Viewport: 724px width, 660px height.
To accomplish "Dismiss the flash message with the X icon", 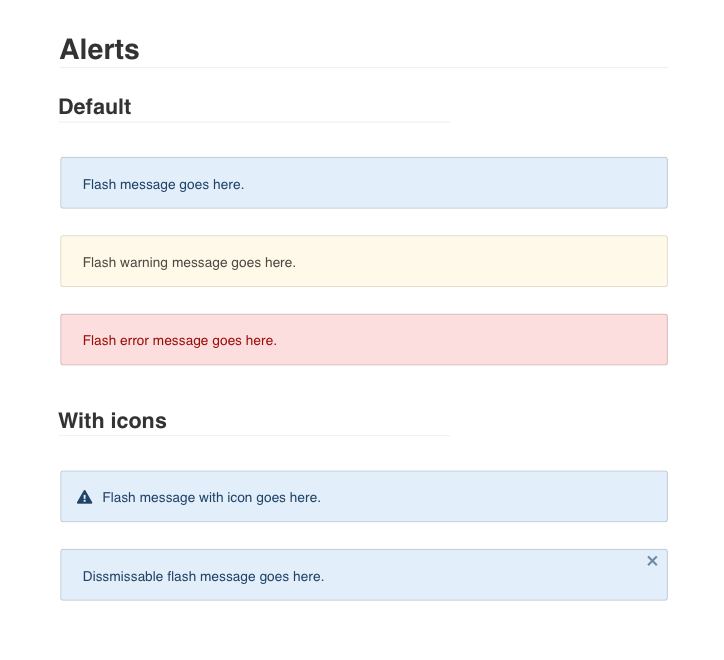I will click(x=652, y=561).
